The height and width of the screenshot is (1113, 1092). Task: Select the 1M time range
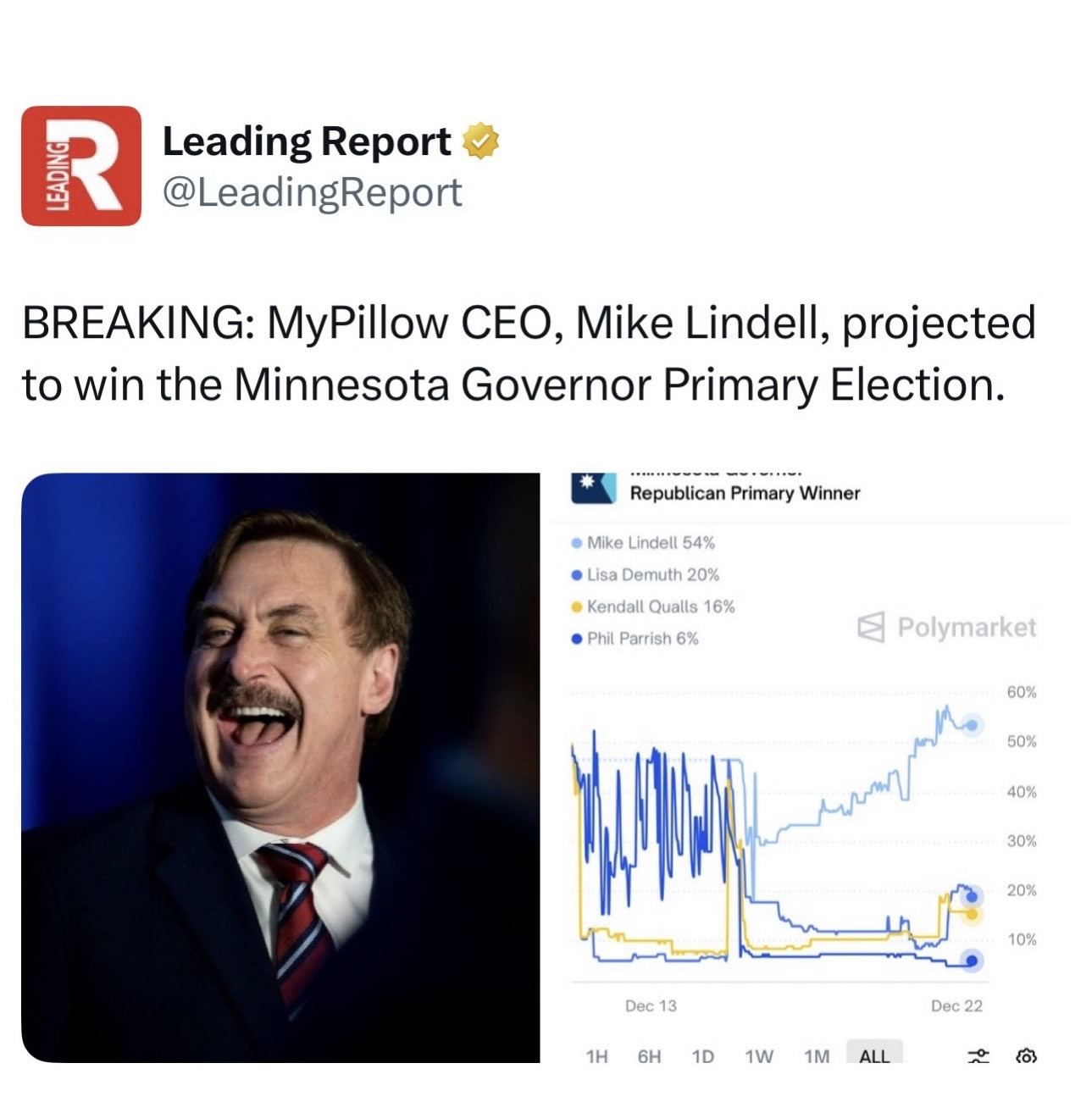pyautogui.click(x=817, y=1056)
